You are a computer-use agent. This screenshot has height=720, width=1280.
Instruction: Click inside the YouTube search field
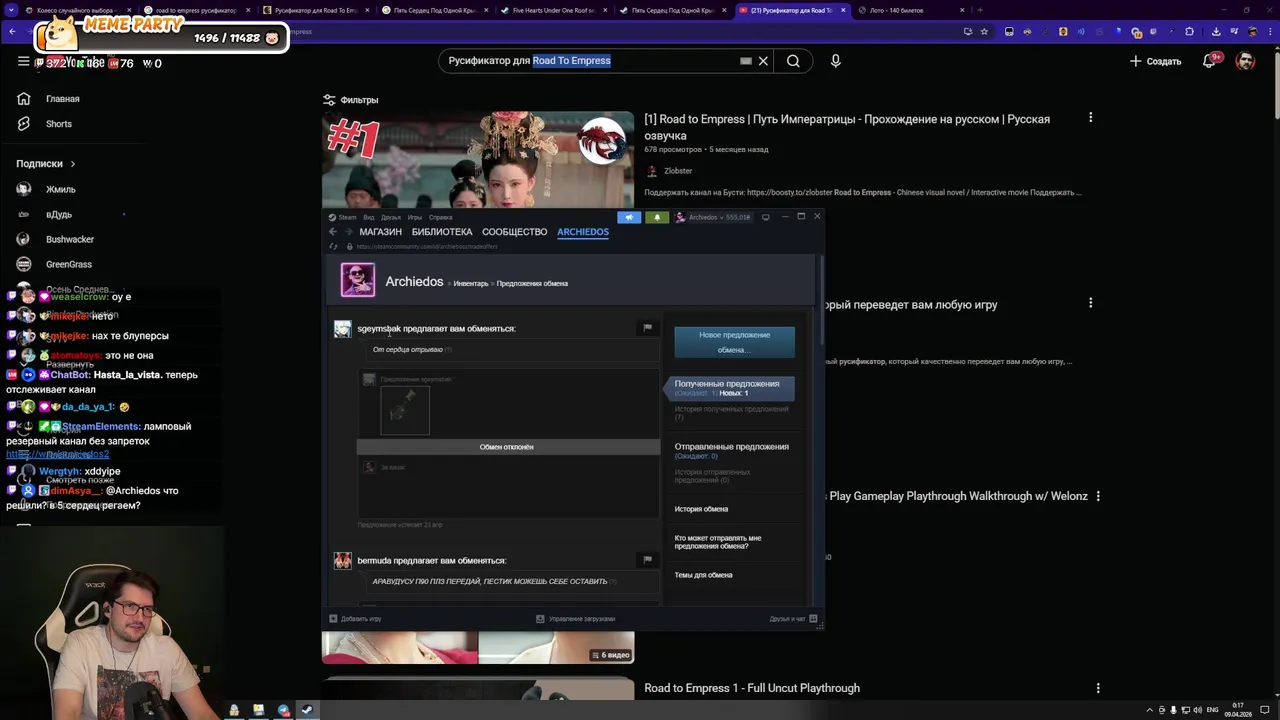point(590,61)
